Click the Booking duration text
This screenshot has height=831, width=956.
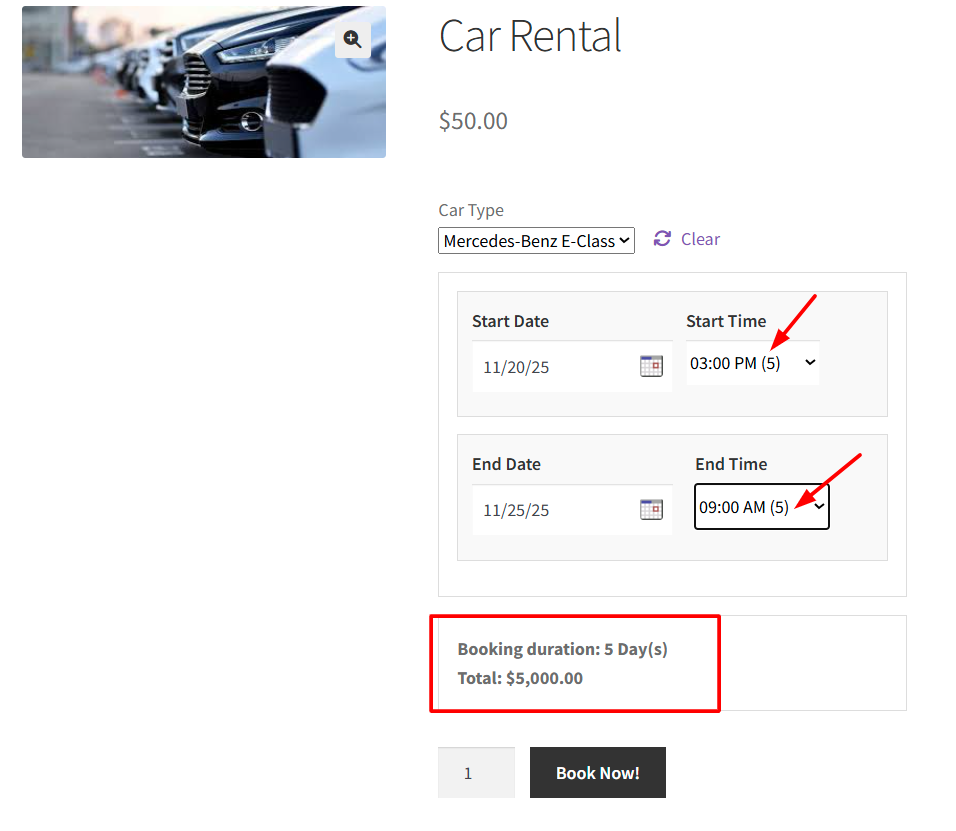pyautogui.click(x=562, y=649)
